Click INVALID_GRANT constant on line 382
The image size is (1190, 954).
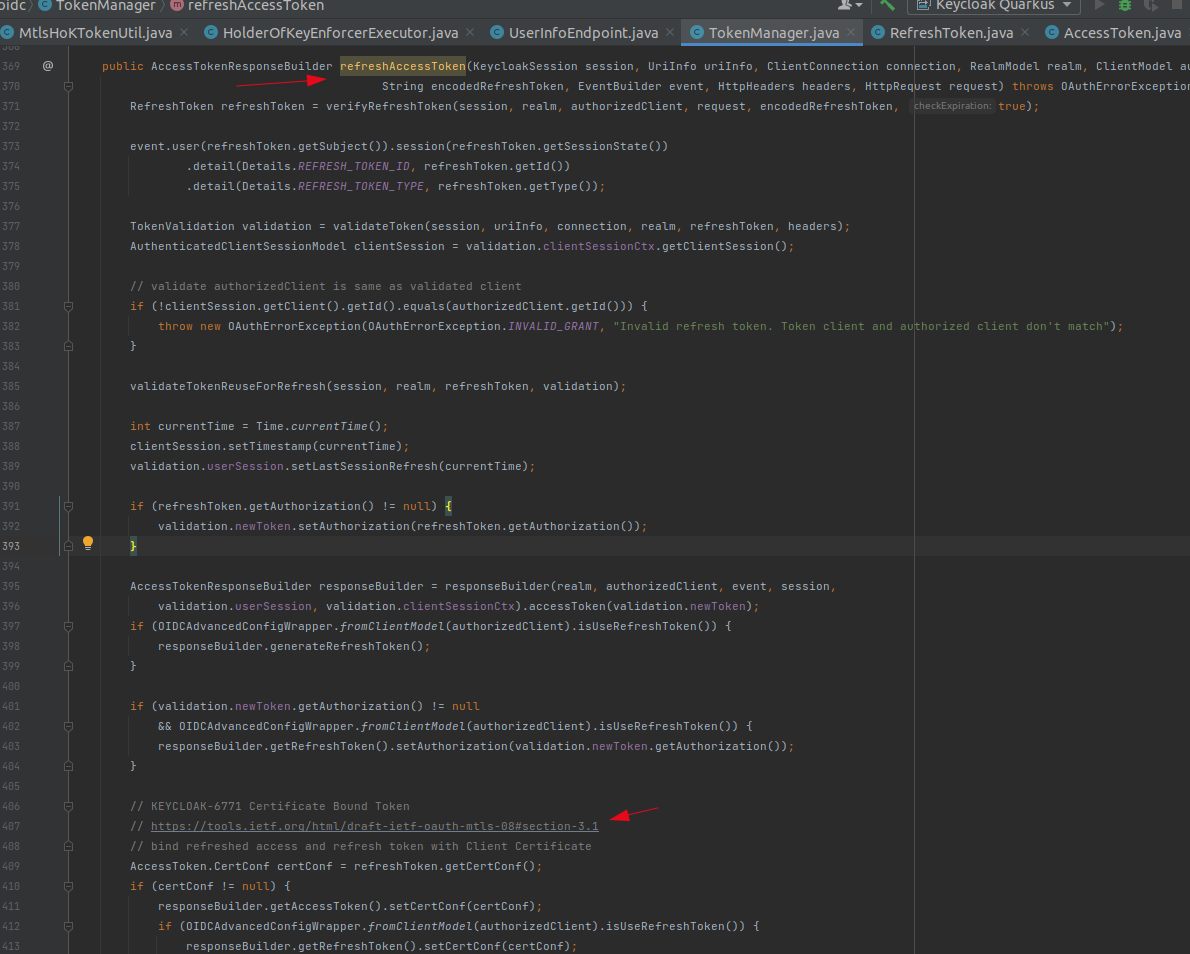(553, 326)
